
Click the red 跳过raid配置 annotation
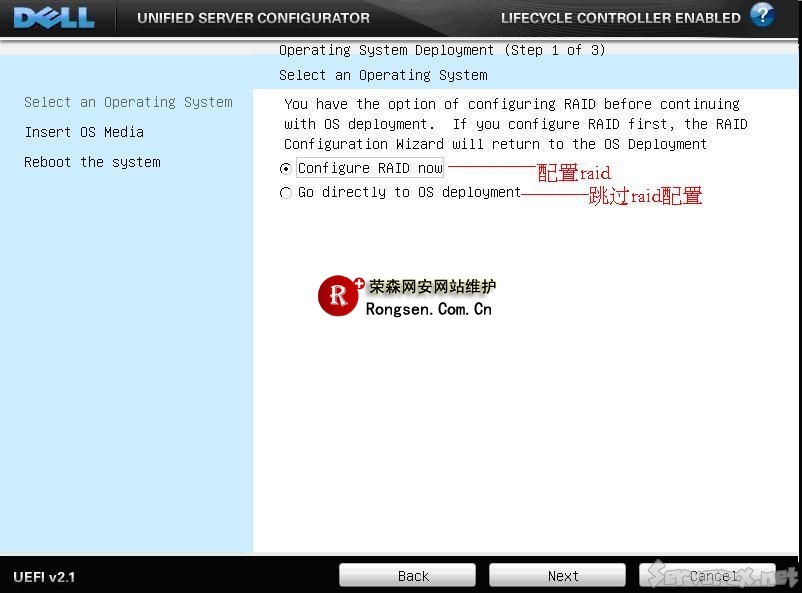point(645,196)
